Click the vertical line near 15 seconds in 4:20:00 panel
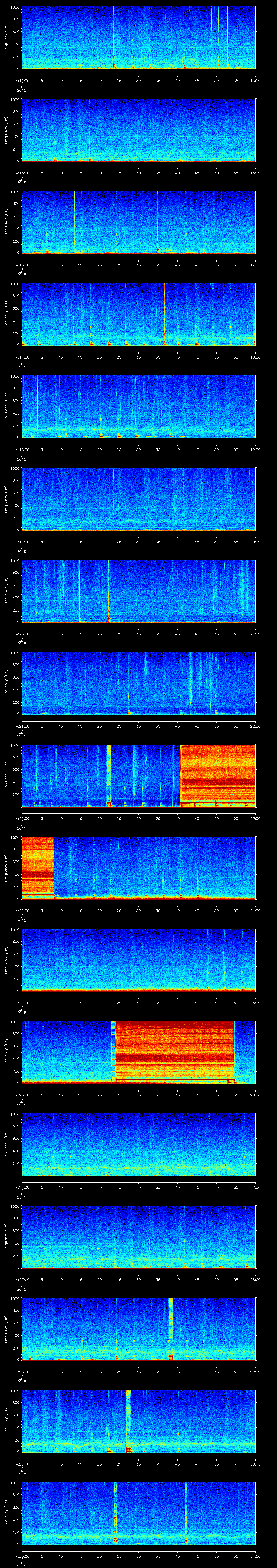Image resolution: width=277 pixels, height=1568 pixels. [79, 590]
